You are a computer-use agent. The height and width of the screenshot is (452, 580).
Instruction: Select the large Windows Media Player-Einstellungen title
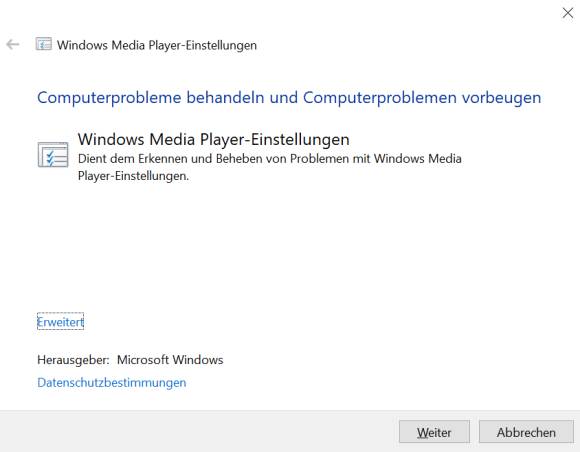(213, 139)
